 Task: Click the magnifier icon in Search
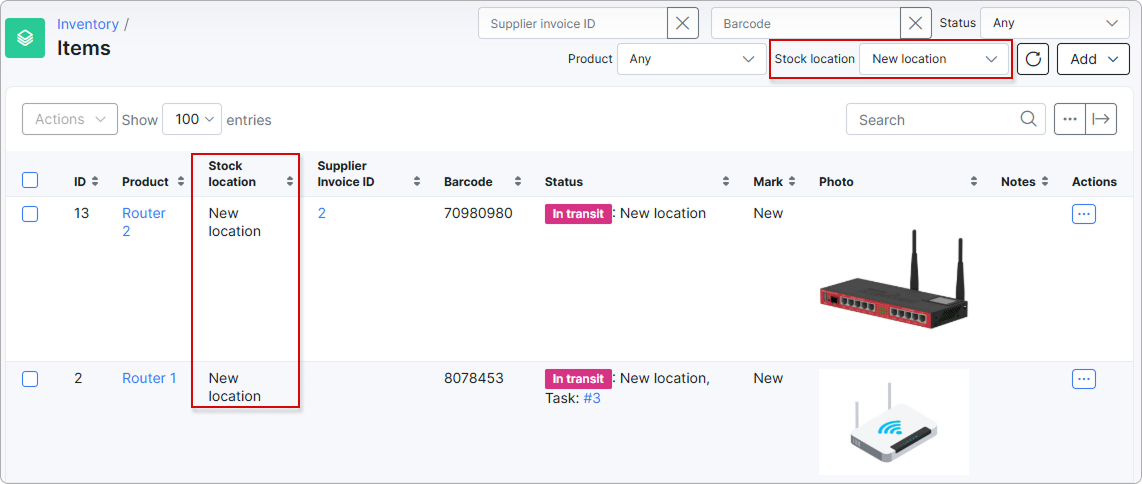pyautogui.click(x=1028, y=119)
